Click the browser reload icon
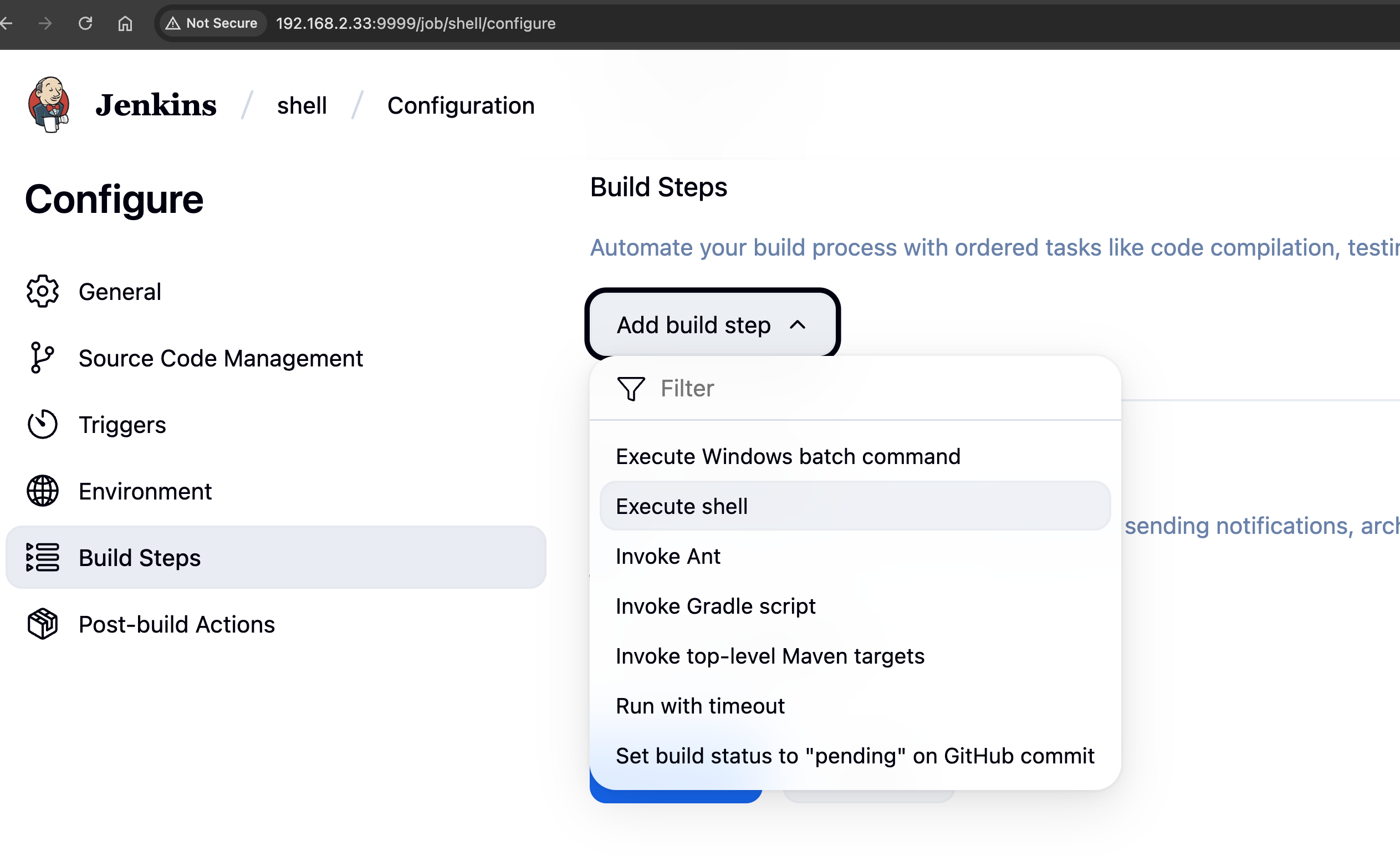Screen dimensions: 1400x856 pos(85,23)
